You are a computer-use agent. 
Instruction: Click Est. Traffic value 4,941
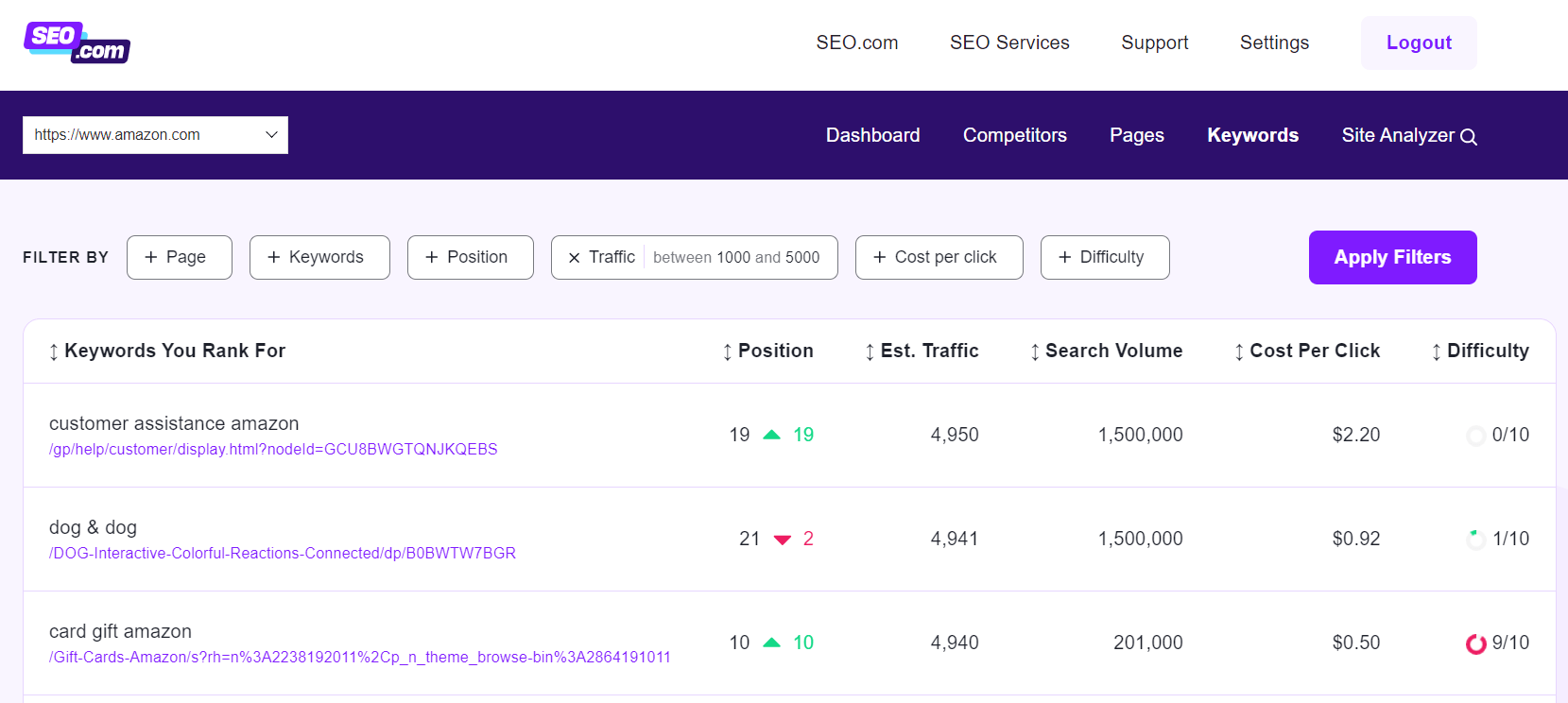(955, 539)
